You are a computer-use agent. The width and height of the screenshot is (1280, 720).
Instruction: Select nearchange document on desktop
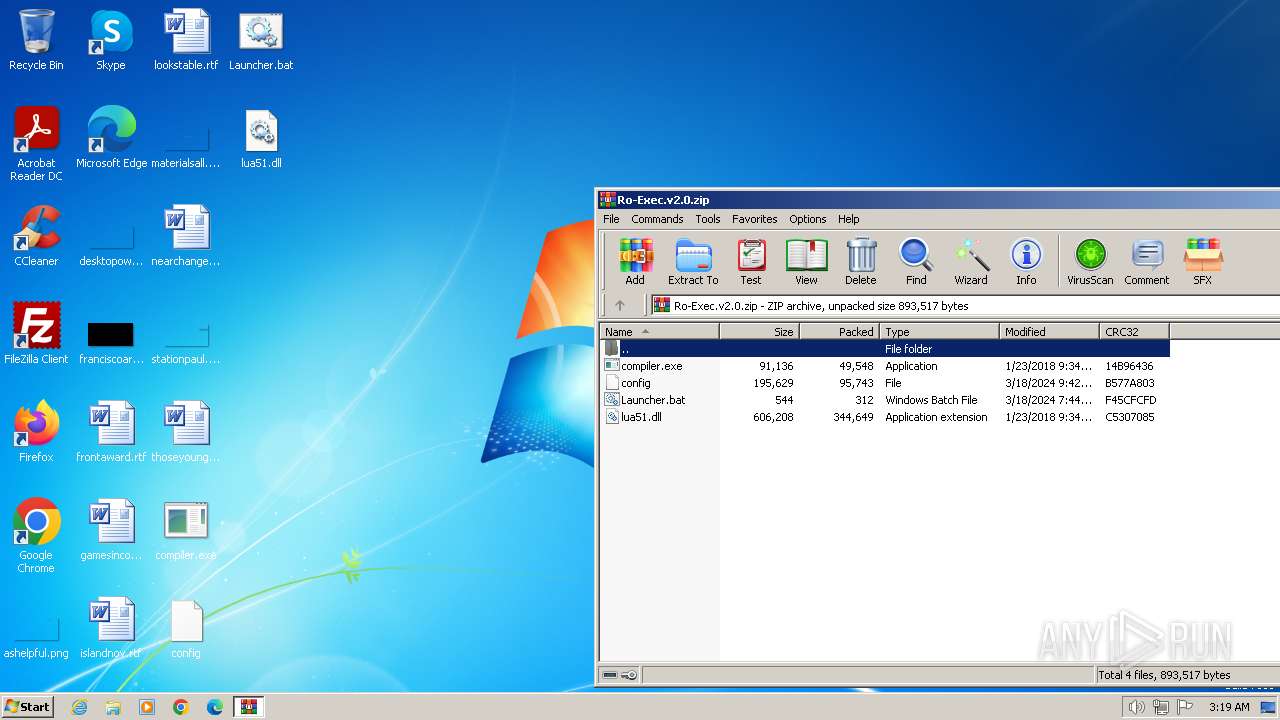pyautogui.click(x=186, y=236)
